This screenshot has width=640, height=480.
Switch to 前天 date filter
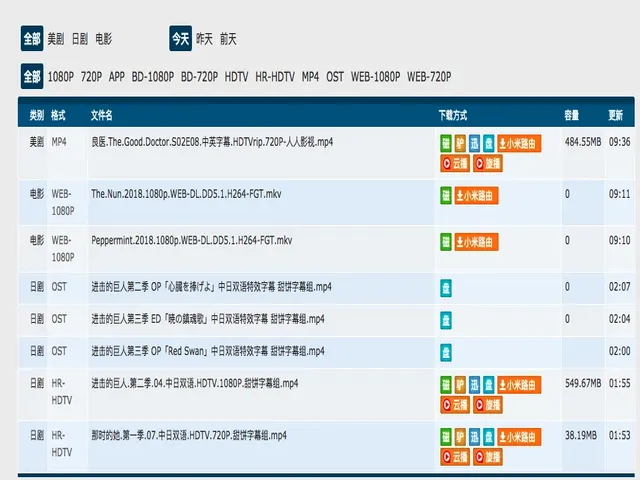point(228,39)
